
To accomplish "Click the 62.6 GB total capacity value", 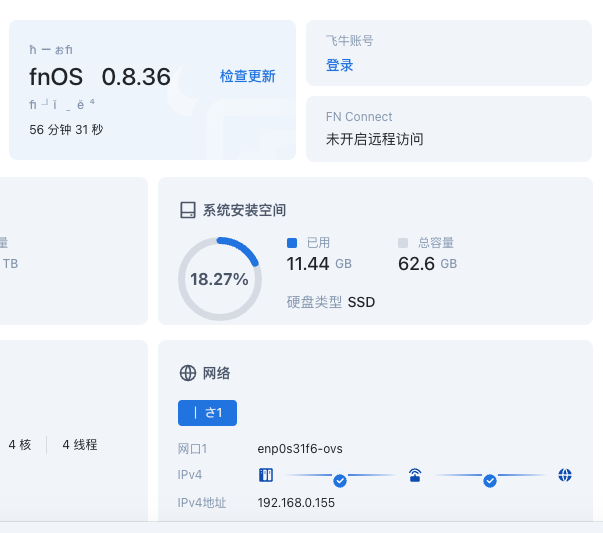I will (x=427, y=264).
